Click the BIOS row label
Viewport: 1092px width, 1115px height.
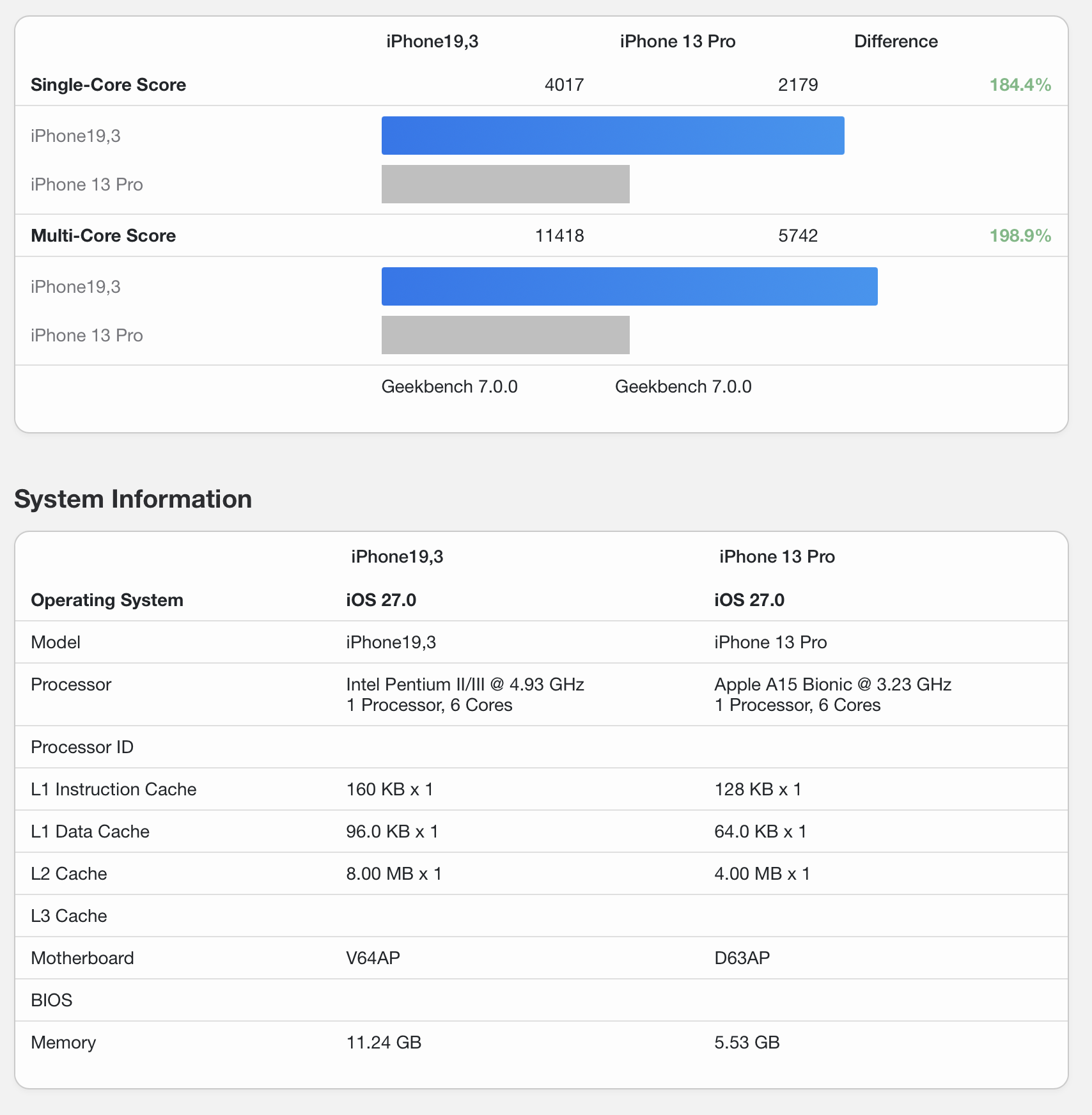click(x=51, y=1001)
